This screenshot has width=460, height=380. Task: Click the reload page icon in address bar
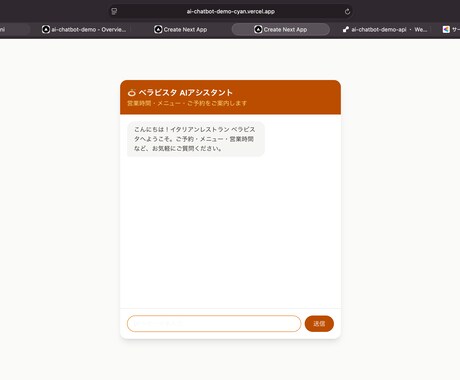(x=347, y=12)
